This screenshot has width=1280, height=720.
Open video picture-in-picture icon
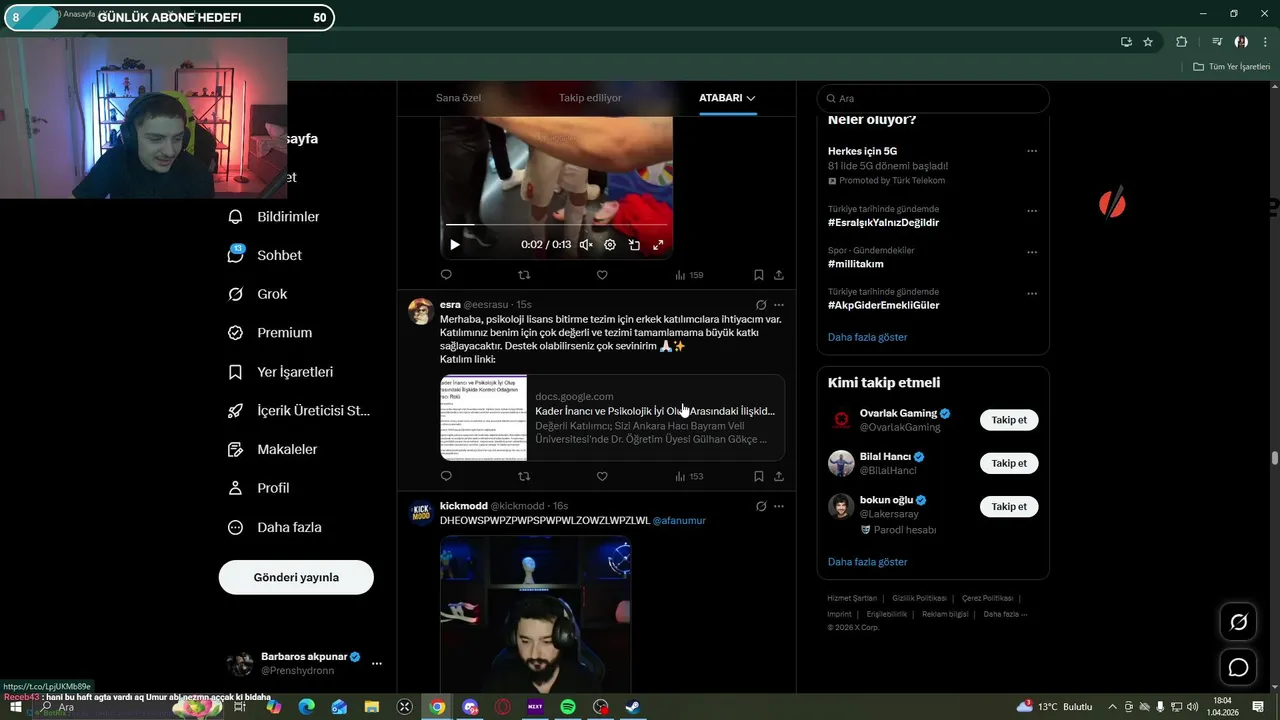[x=634, y=245]
